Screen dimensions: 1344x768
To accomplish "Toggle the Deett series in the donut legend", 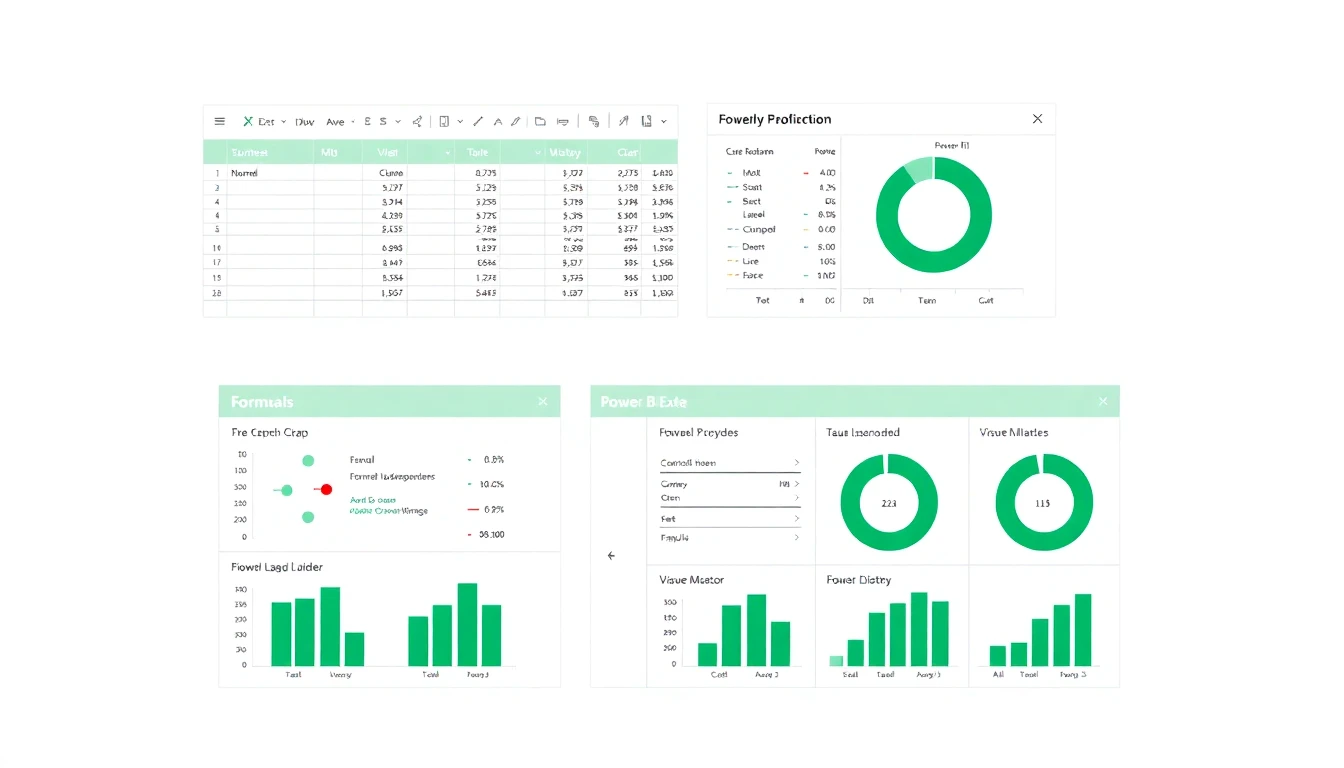I will (753, 246).
